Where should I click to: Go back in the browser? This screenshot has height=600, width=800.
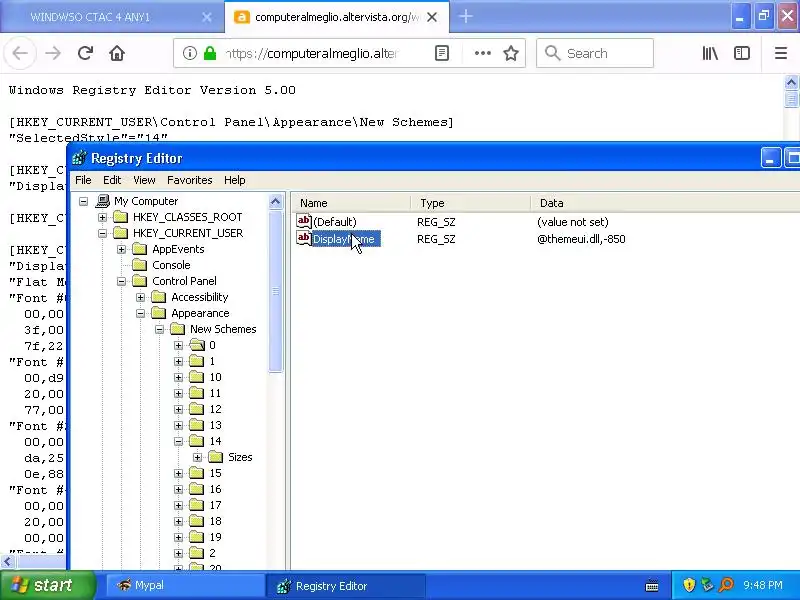click(20, 53)
